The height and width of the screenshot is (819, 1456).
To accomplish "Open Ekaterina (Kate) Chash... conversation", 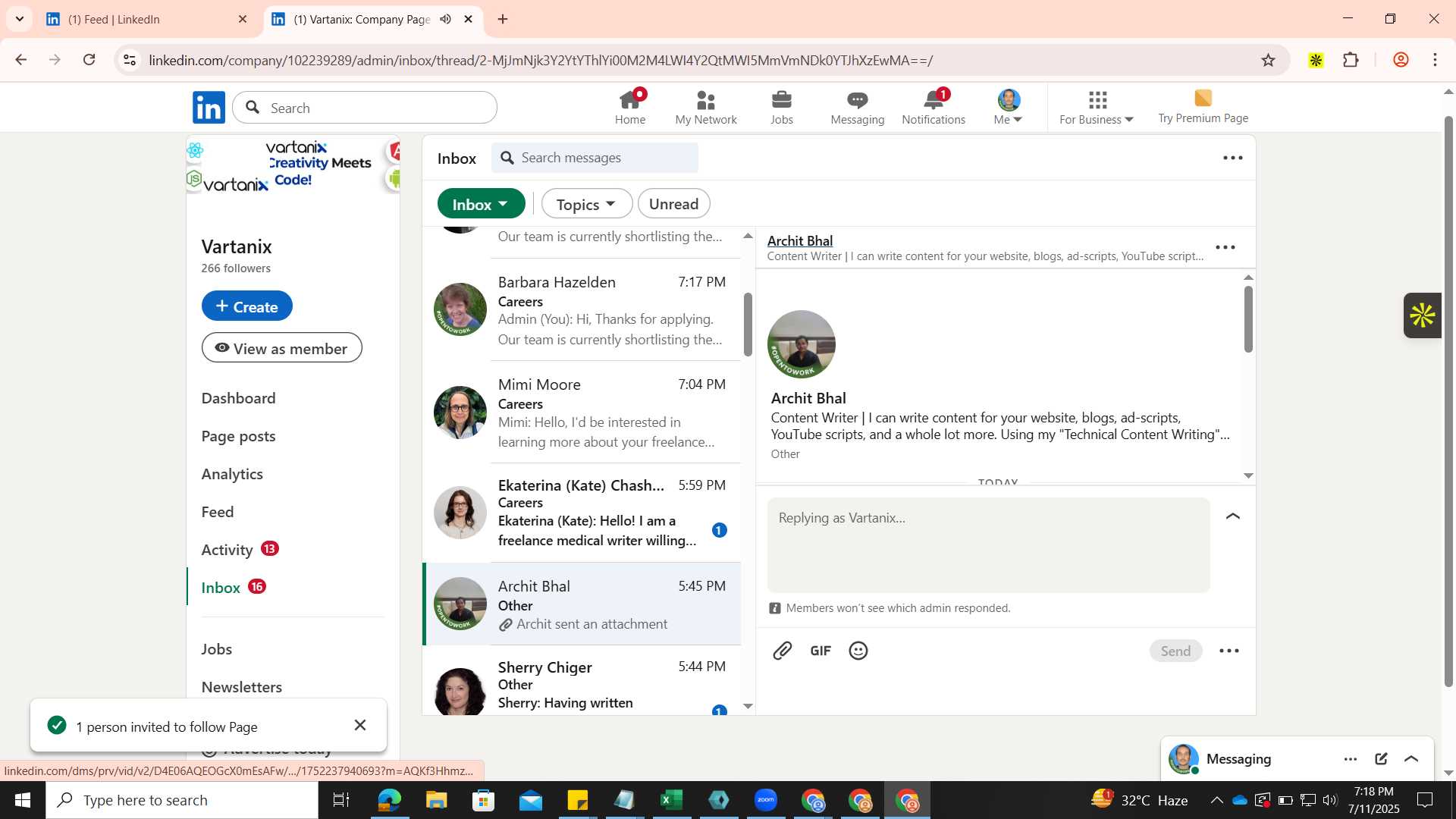I will [582, 513].
